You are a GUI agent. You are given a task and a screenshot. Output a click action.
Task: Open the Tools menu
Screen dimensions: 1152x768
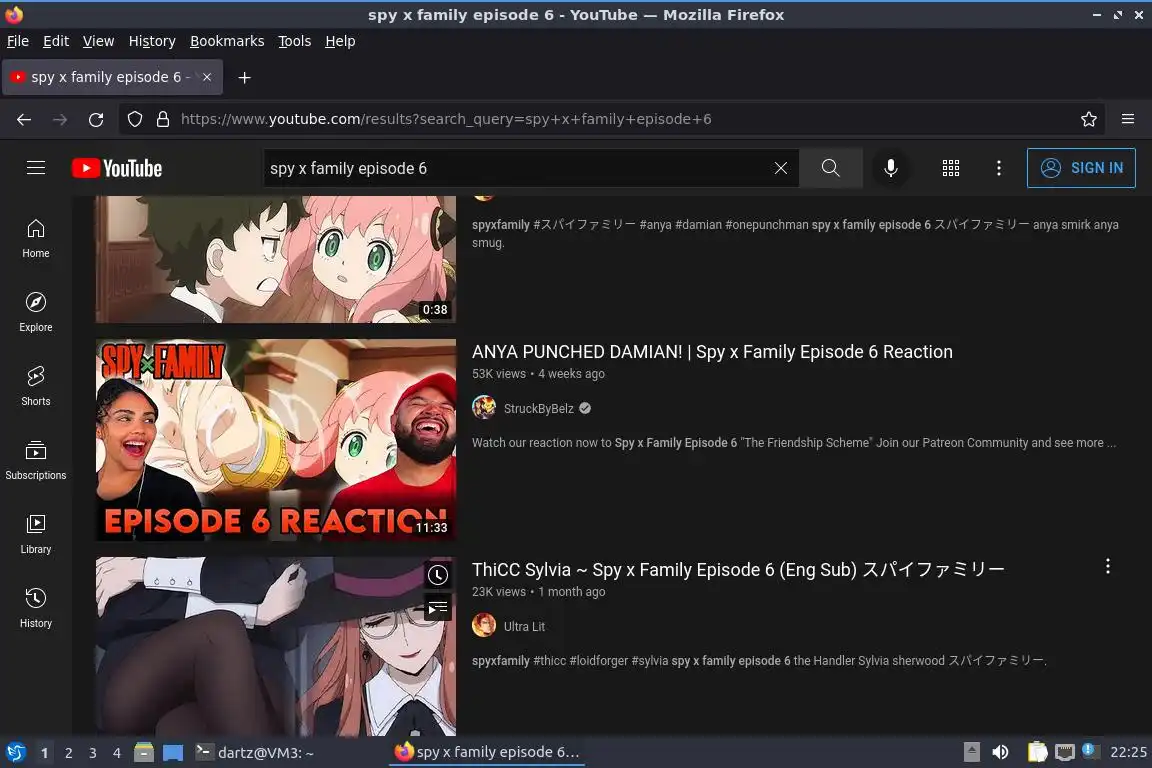295,41
